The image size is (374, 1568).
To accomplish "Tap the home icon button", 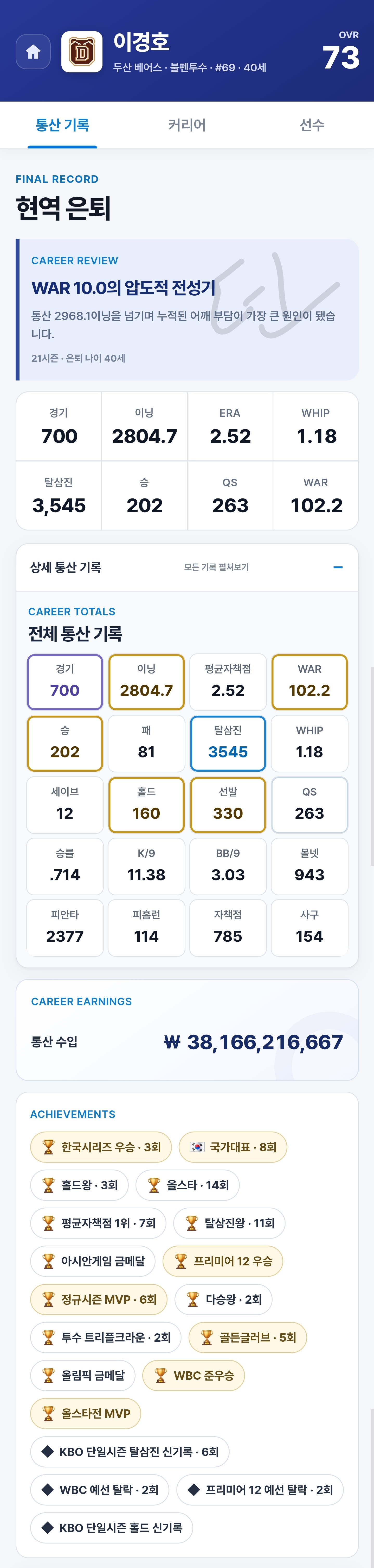I will point(33,52).
